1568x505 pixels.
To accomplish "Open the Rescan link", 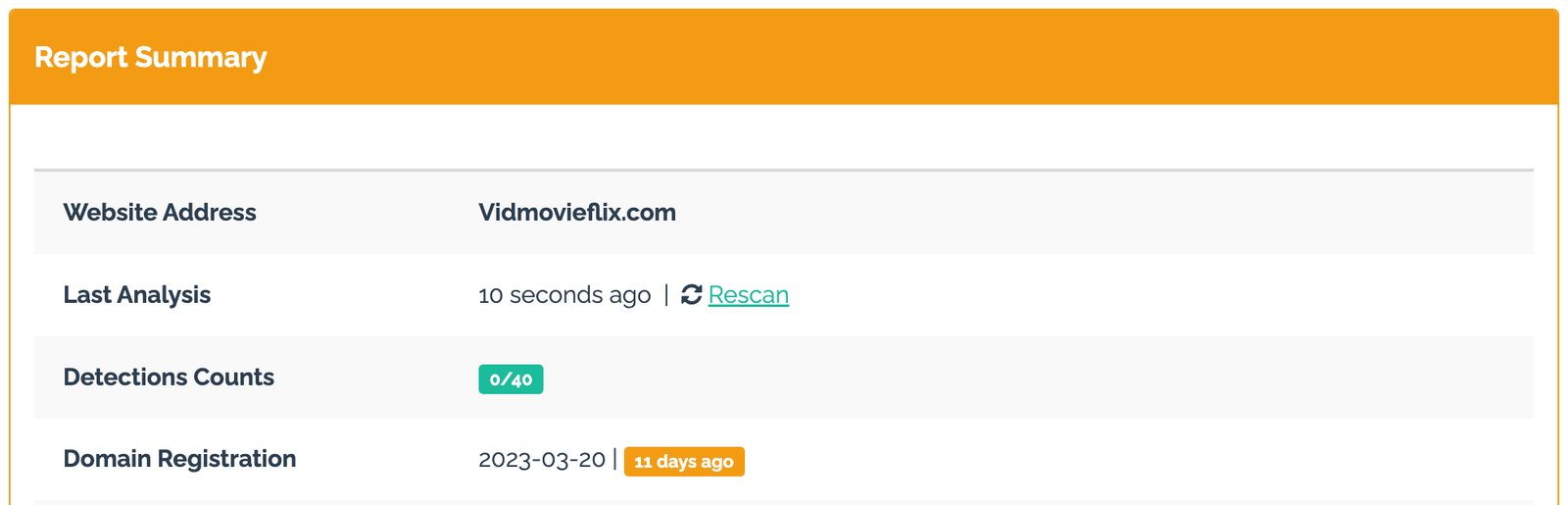I will click(749, 295).
